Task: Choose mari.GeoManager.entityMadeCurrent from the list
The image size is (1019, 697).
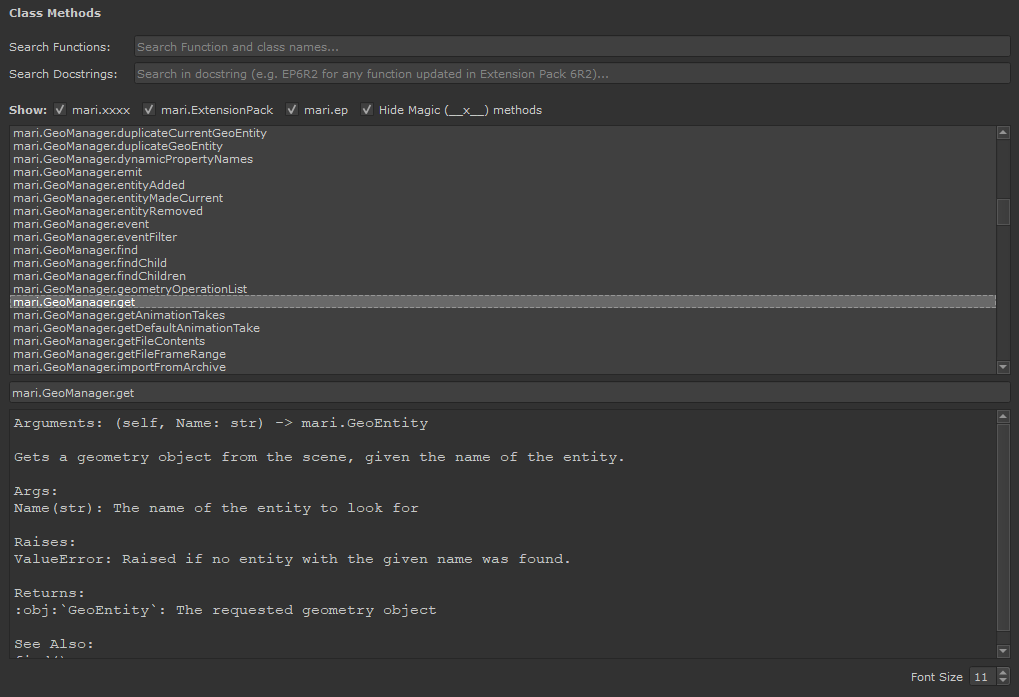Action: click(118, 198)
